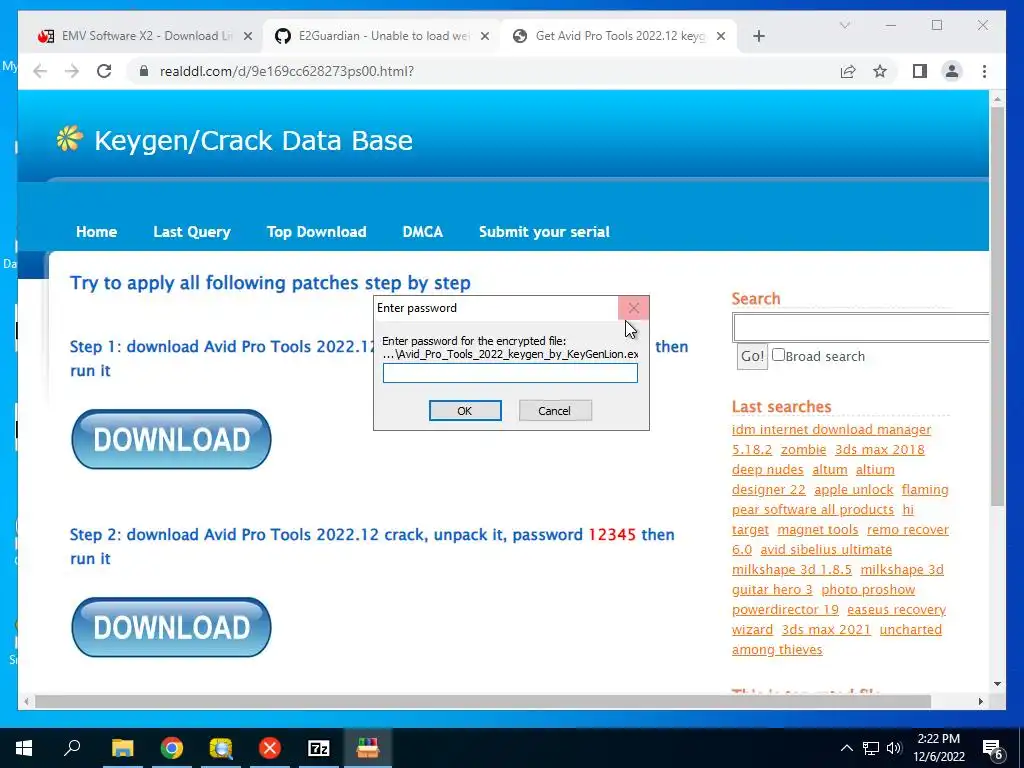Open Last Query page

(x=192, y=232)
